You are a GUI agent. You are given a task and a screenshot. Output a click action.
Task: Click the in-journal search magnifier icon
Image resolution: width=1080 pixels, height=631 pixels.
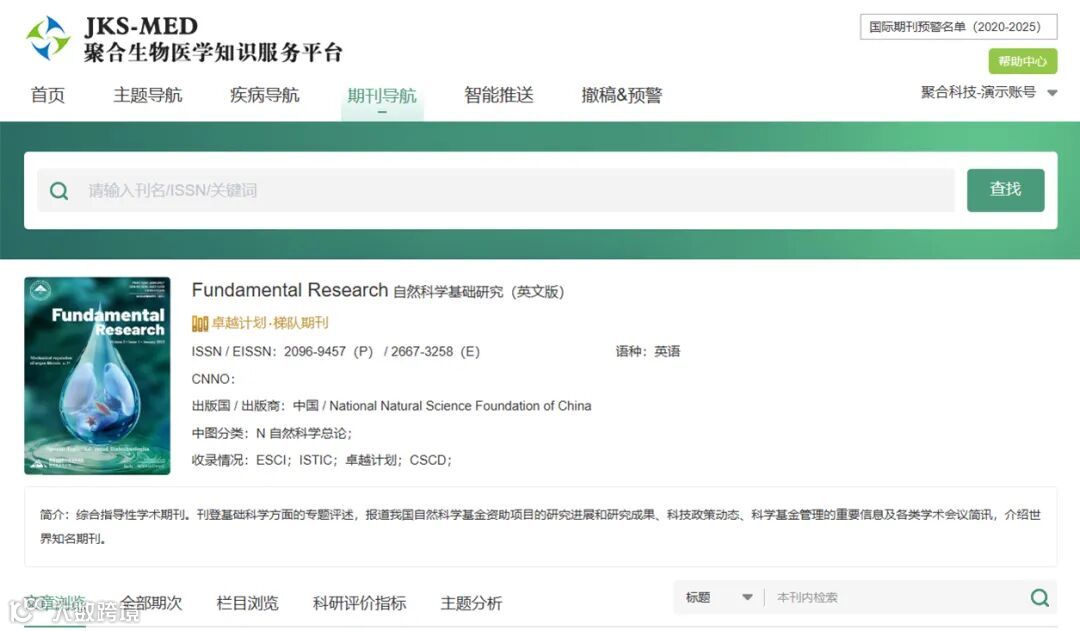point(1039,597)
